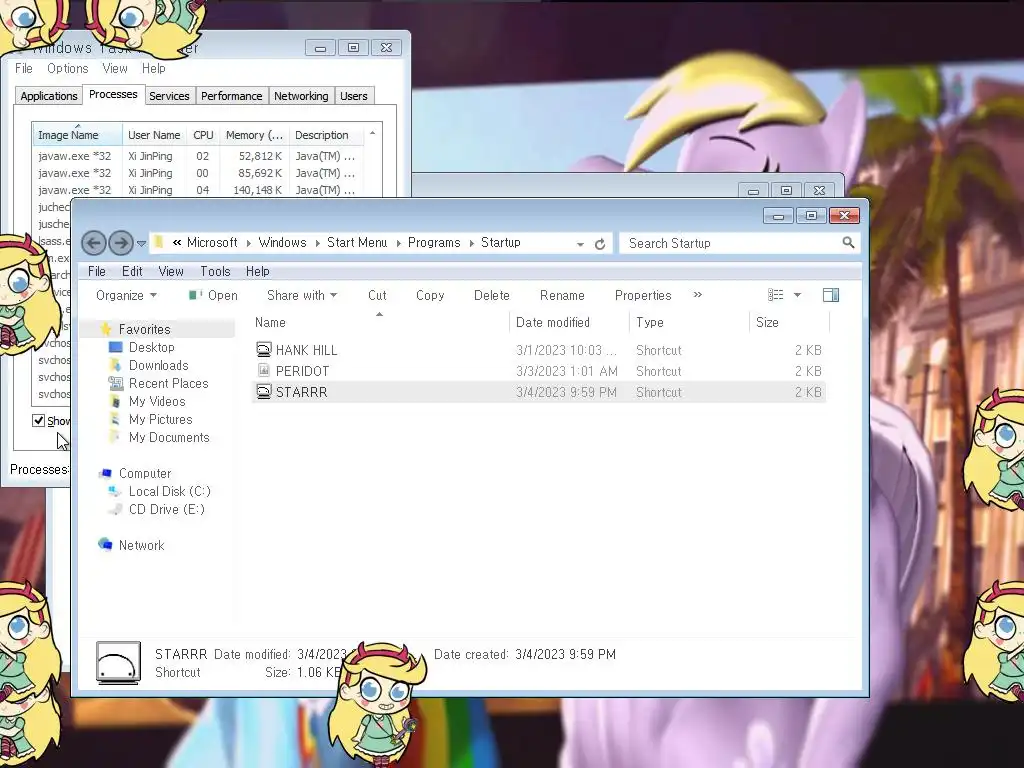Click the 3/4/2023 9:59 PM date cell
This screenshot has width=1024, height=768.
(x=566, y=392)
